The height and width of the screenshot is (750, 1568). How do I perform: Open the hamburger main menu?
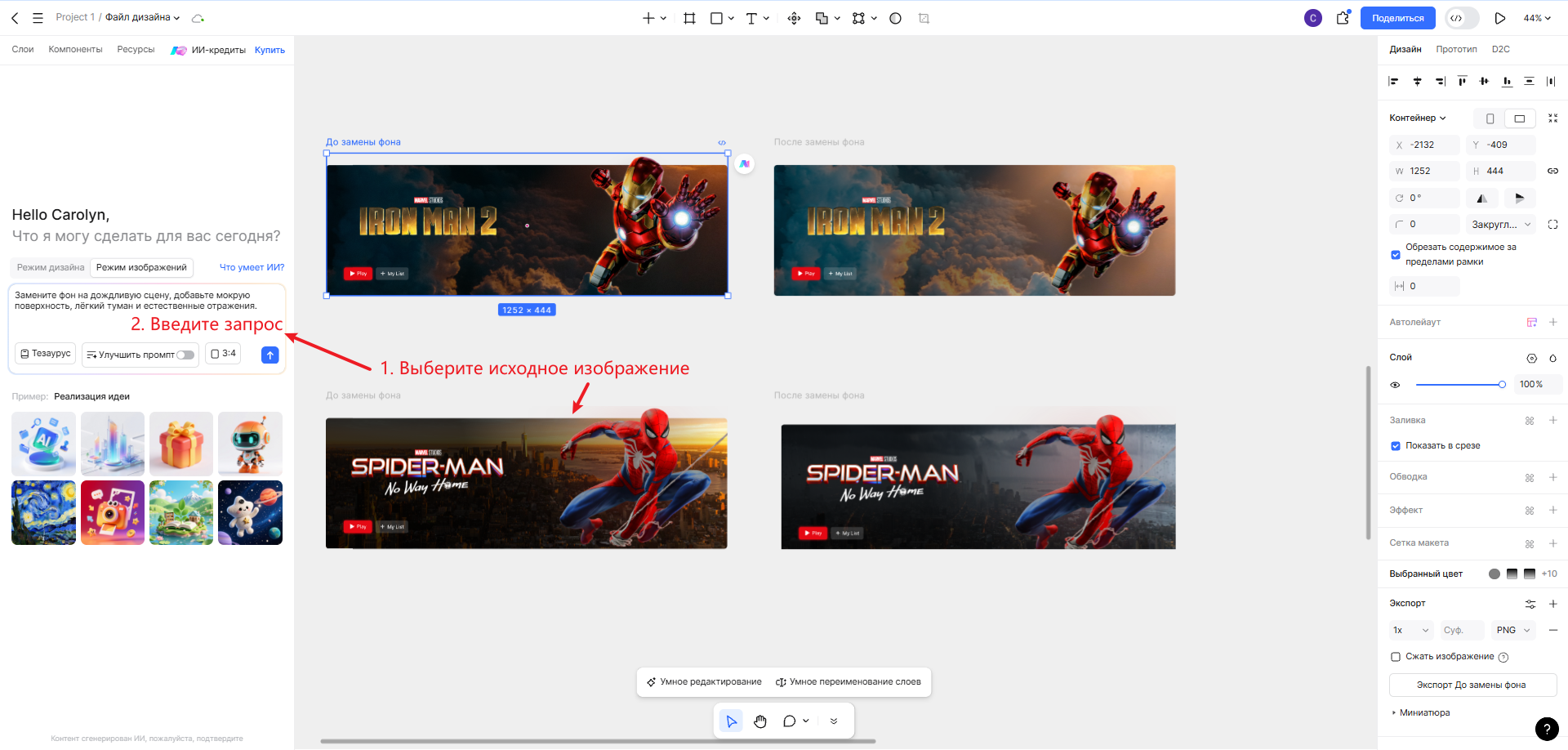point(38,18)
